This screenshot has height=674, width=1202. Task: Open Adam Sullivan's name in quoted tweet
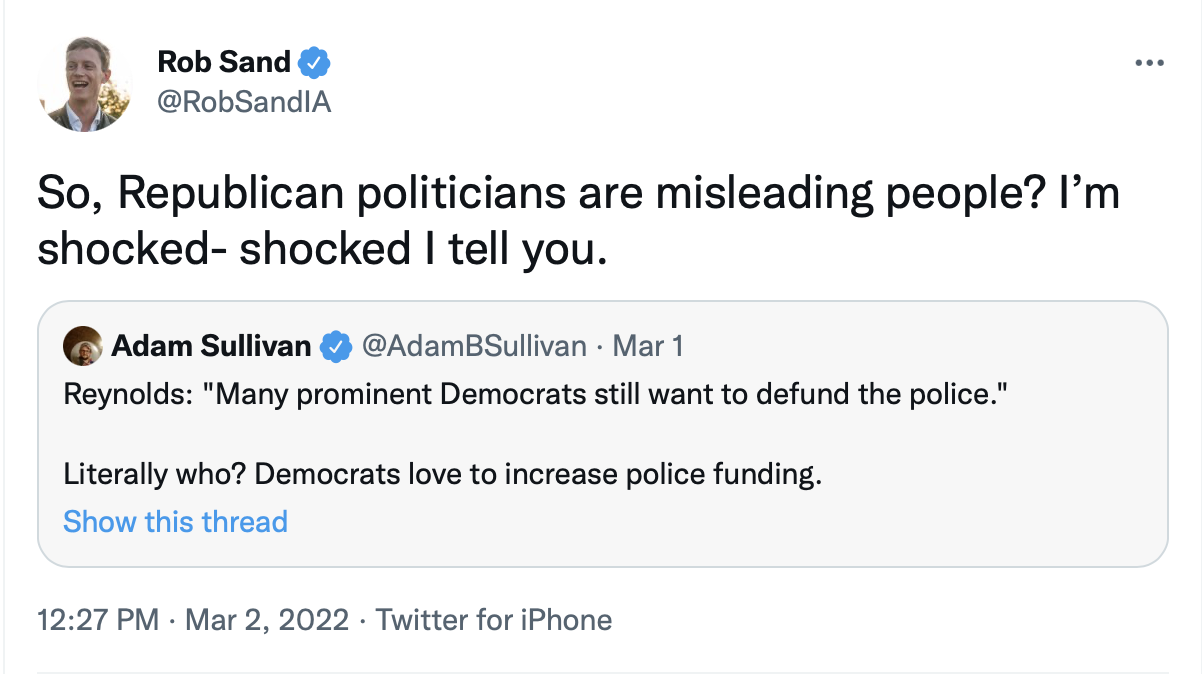(211, 347)
